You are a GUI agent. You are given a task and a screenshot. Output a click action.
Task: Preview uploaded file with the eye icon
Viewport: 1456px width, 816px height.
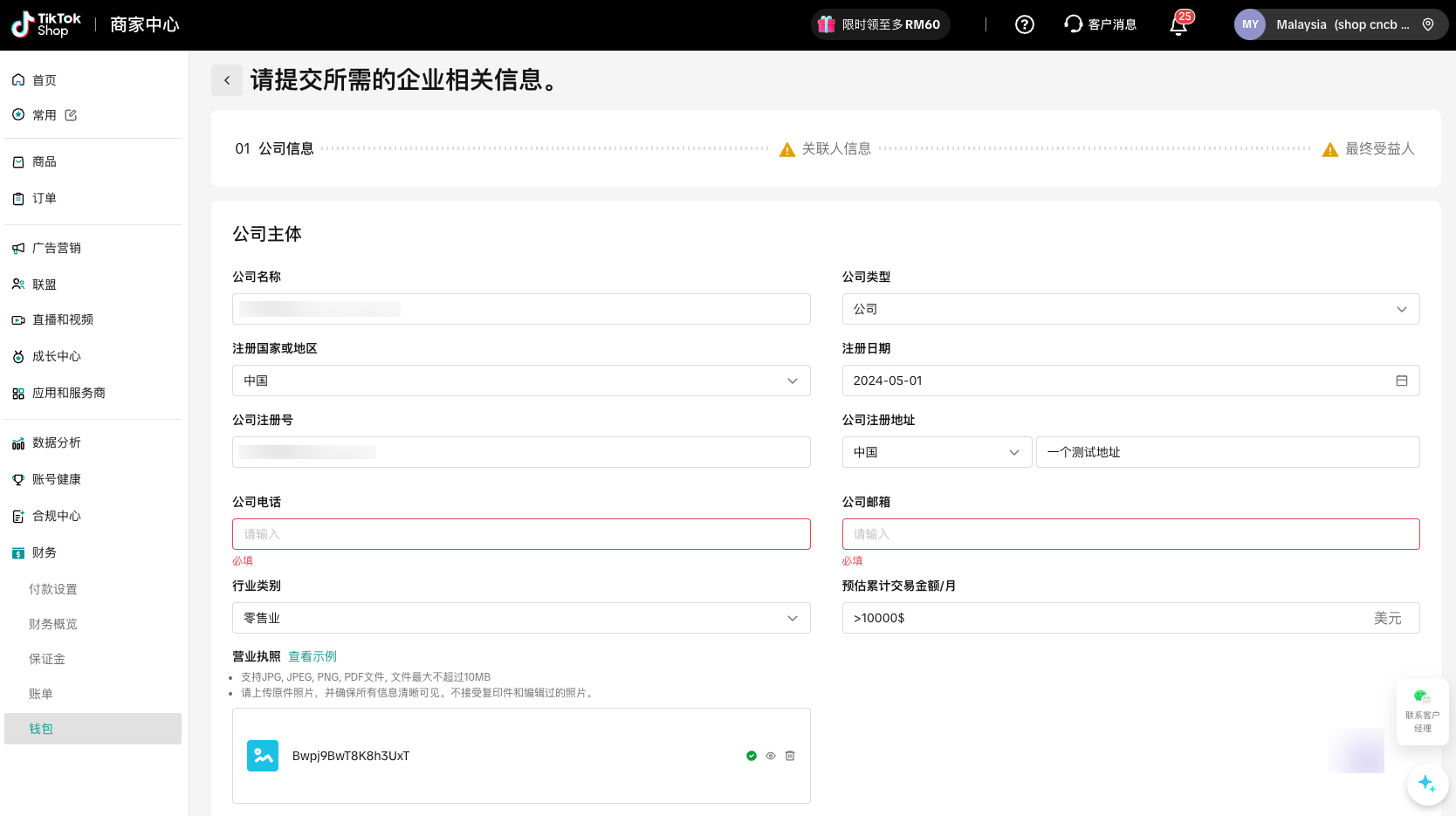[771, 756]
